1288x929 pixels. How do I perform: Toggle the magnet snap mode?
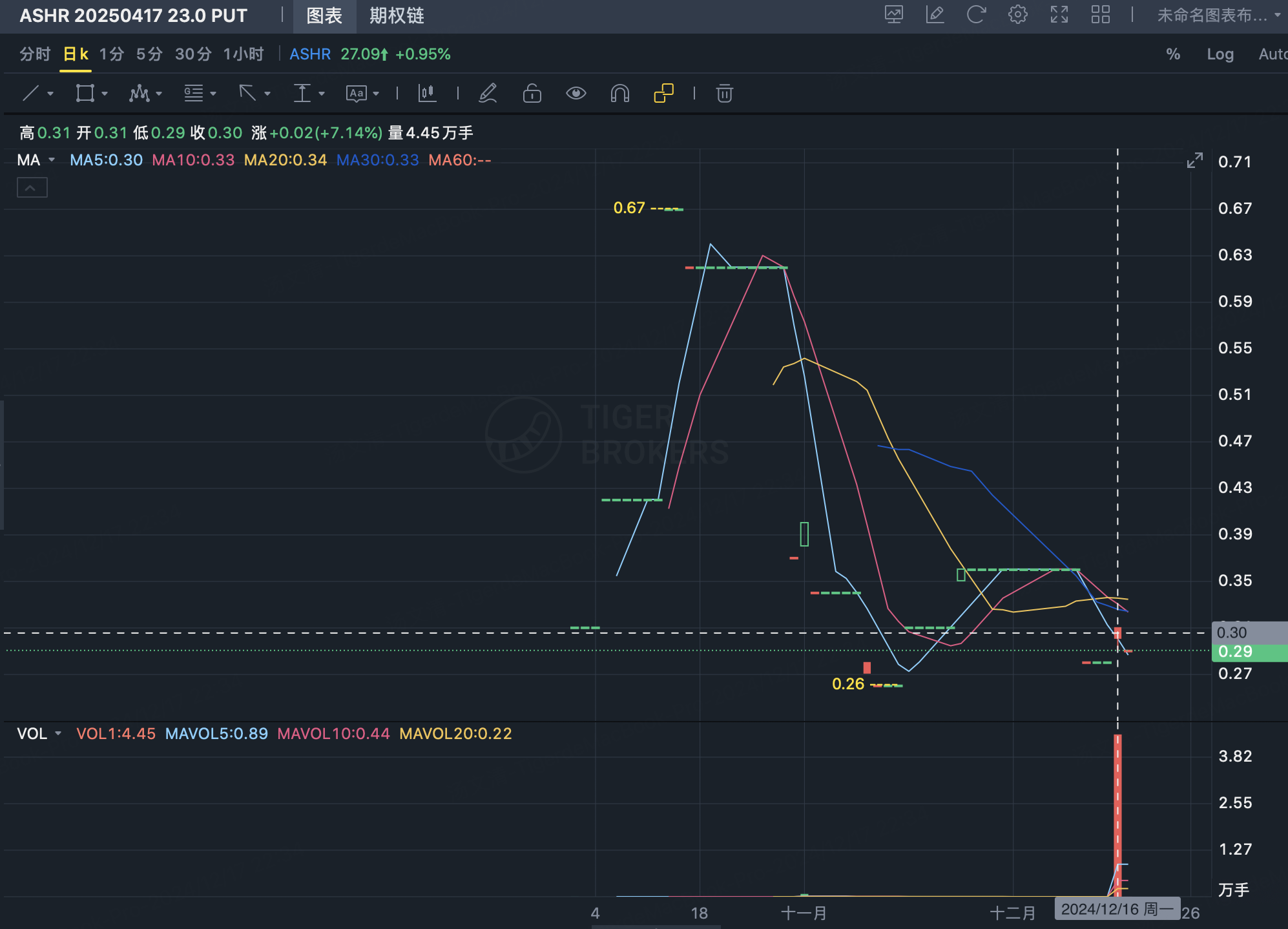619,94
